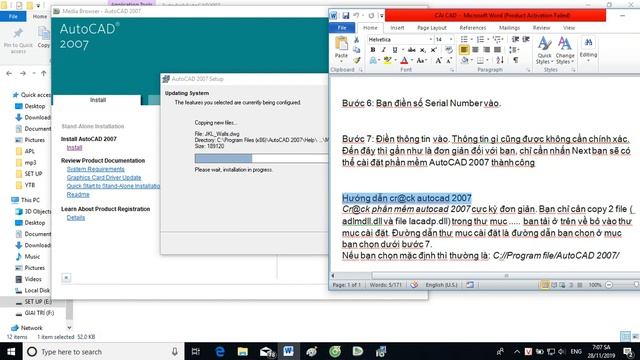Click the Numbering list icon

point(480,39)
